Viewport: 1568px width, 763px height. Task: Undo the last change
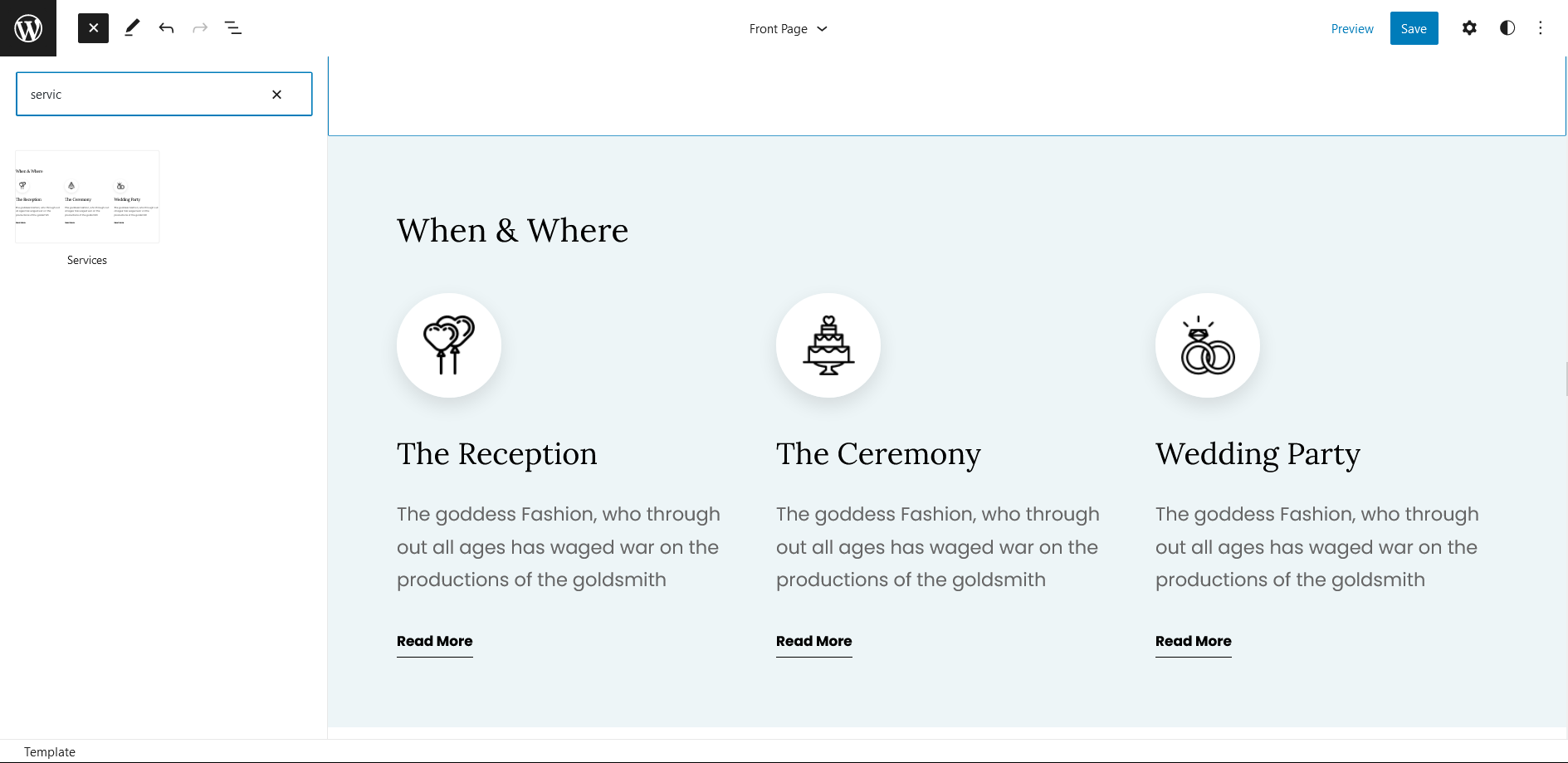[x=166, y=28]
